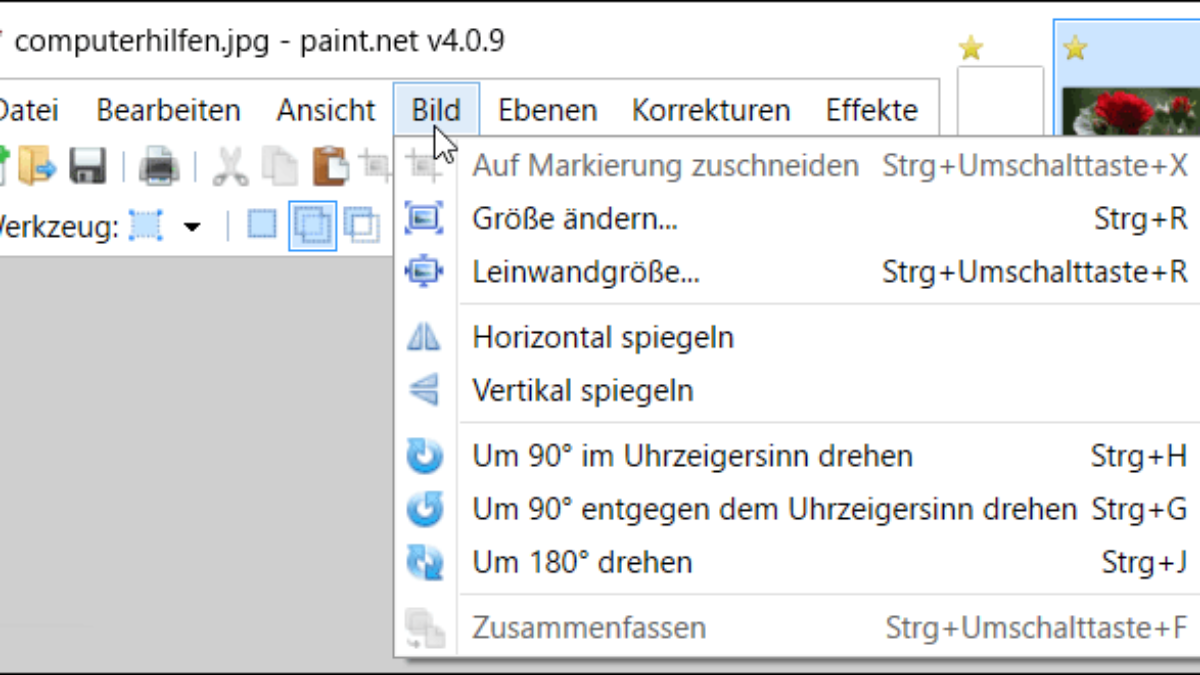Select Horizontal spiegeln menu item

(x=796, y=338)
